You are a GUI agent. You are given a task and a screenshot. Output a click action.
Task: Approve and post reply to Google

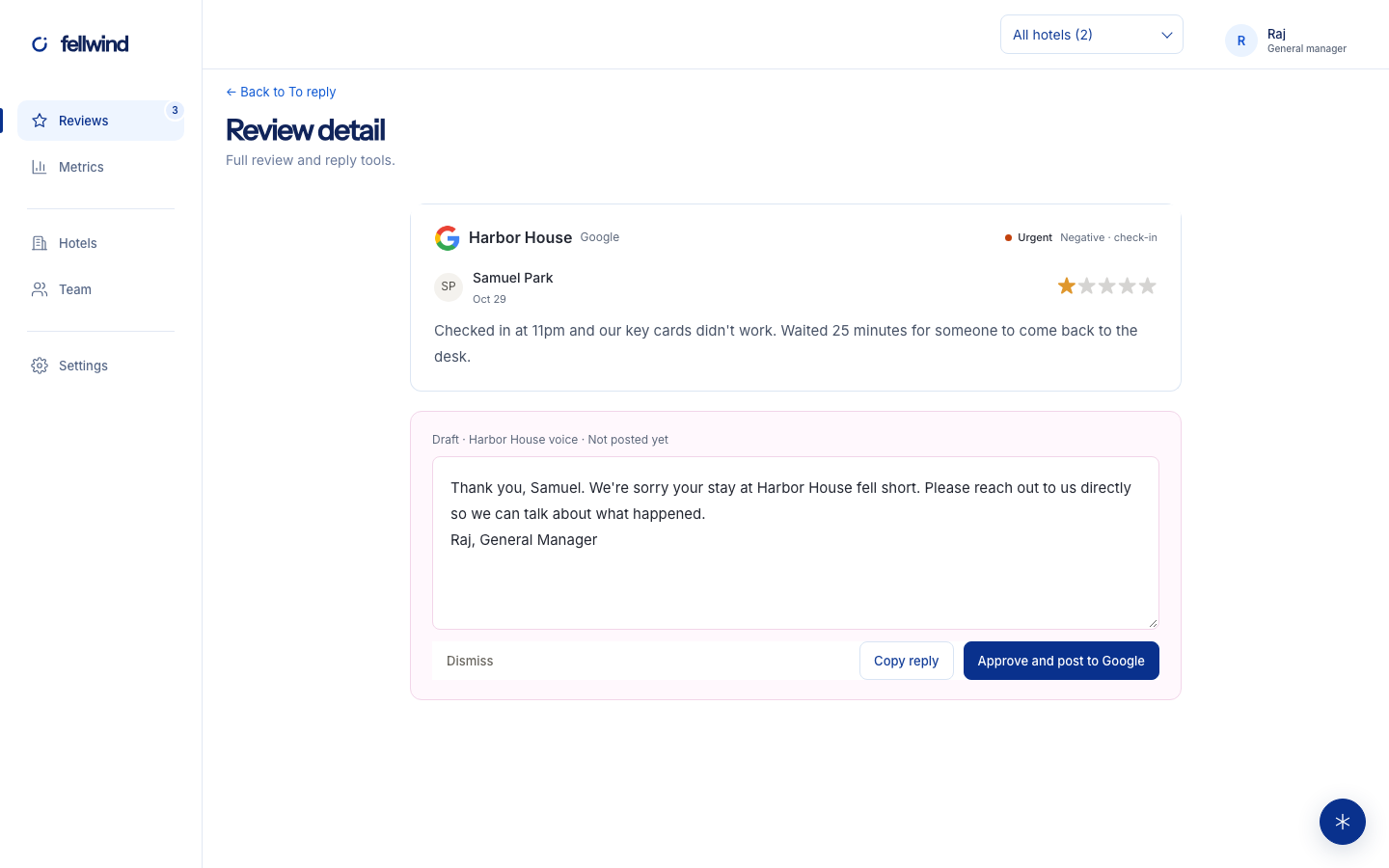[1061, 661]
